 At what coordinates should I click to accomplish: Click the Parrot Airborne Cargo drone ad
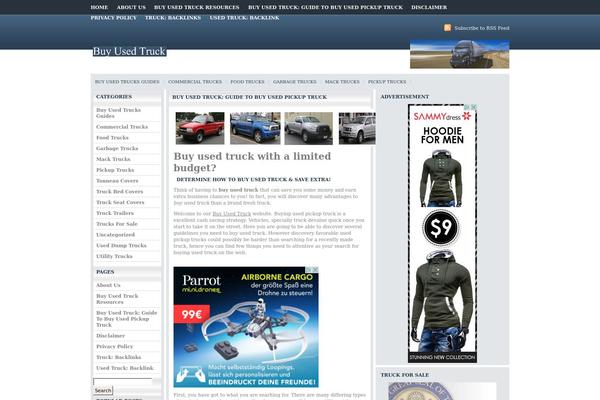point(246,327)
